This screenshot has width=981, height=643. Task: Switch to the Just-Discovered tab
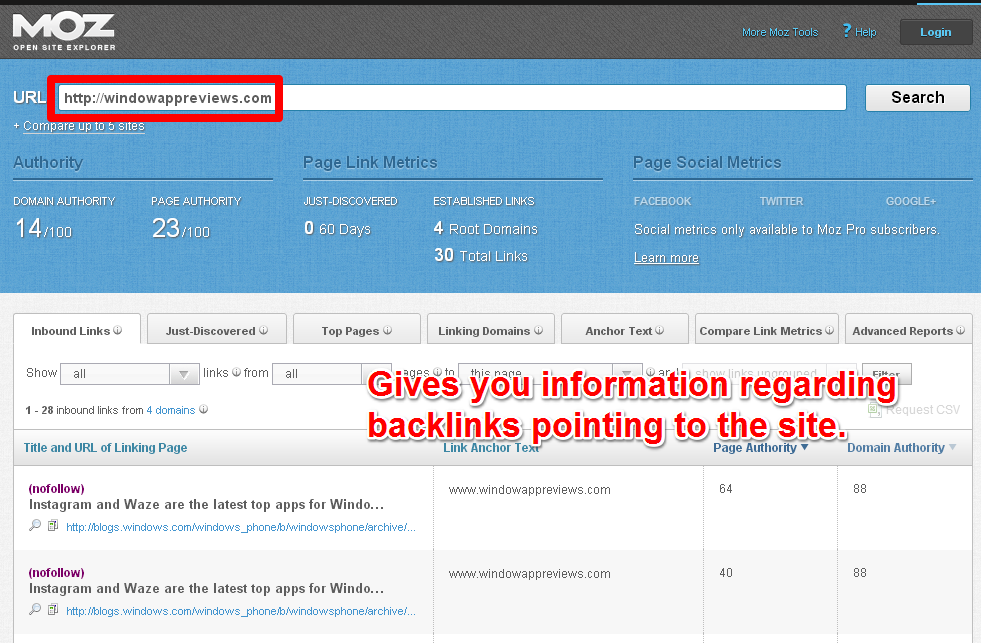tap(216, 330)
